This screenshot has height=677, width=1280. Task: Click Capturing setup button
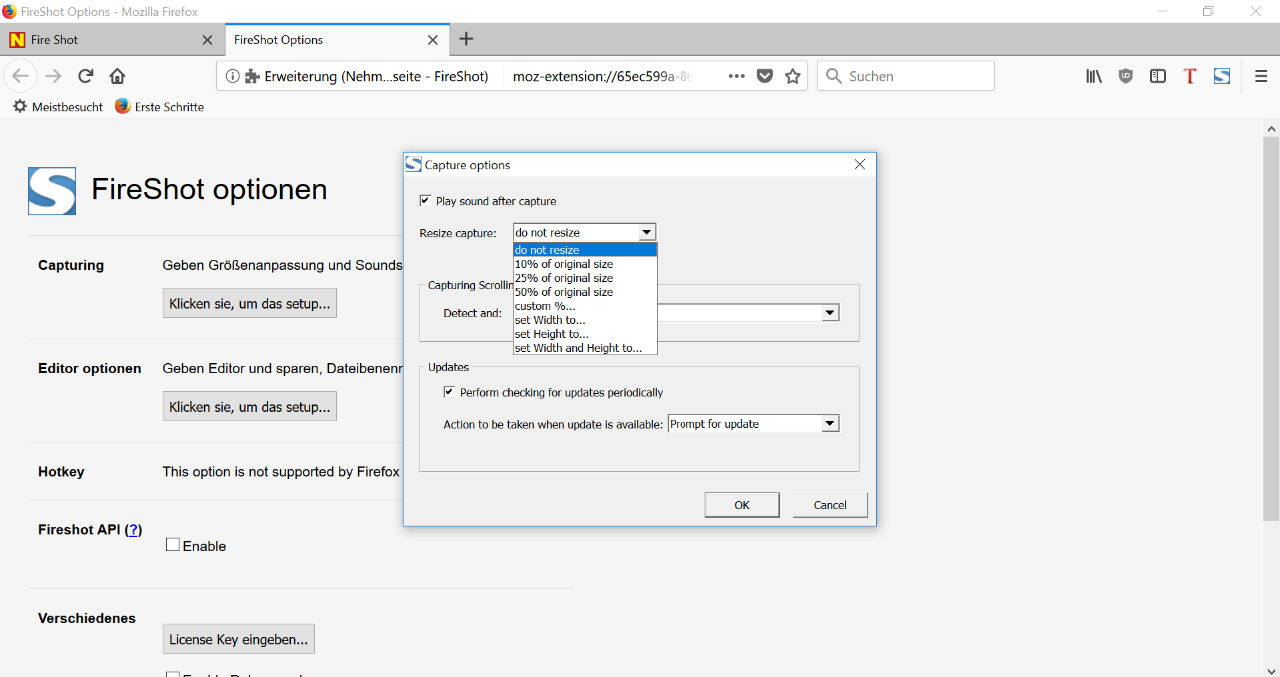[x=250, y=303]
